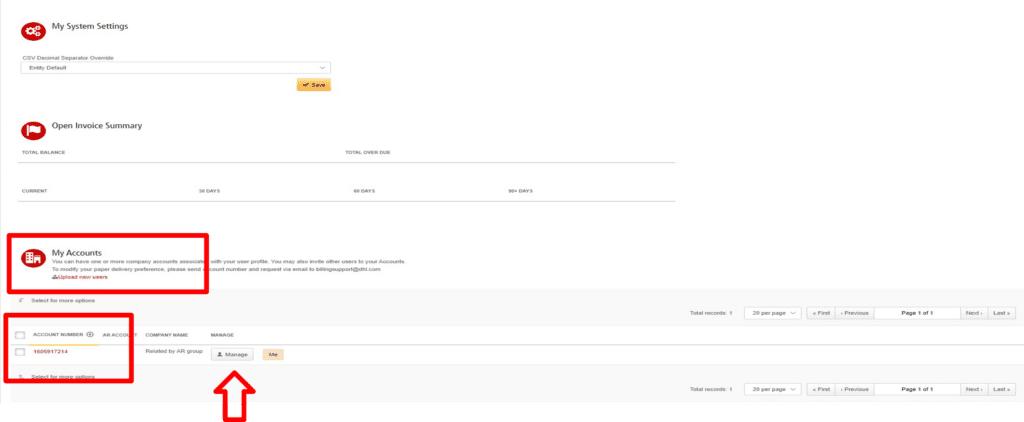
Task: Click Previous in the bottom pagination
Action: (x=854, y=388)
